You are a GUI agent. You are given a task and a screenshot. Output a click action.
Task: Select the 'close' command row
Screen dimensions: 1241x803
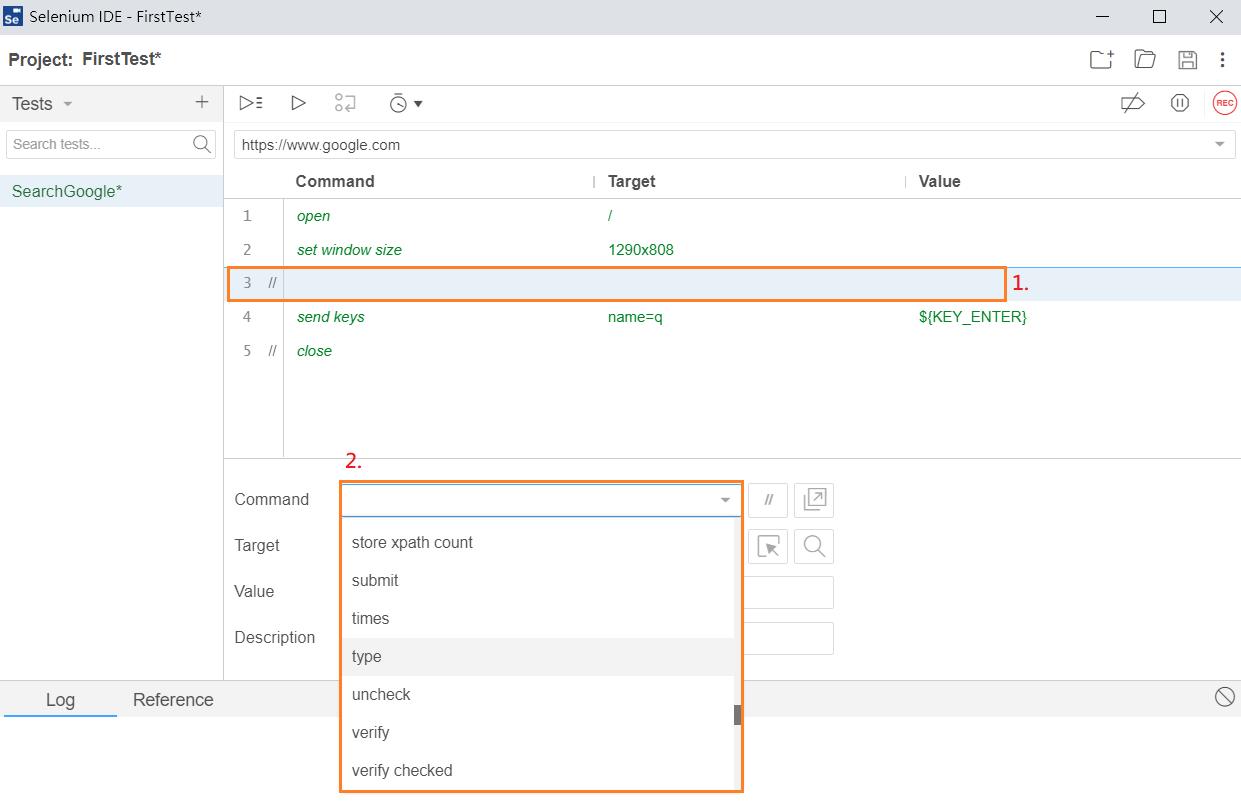pos(732,351)
